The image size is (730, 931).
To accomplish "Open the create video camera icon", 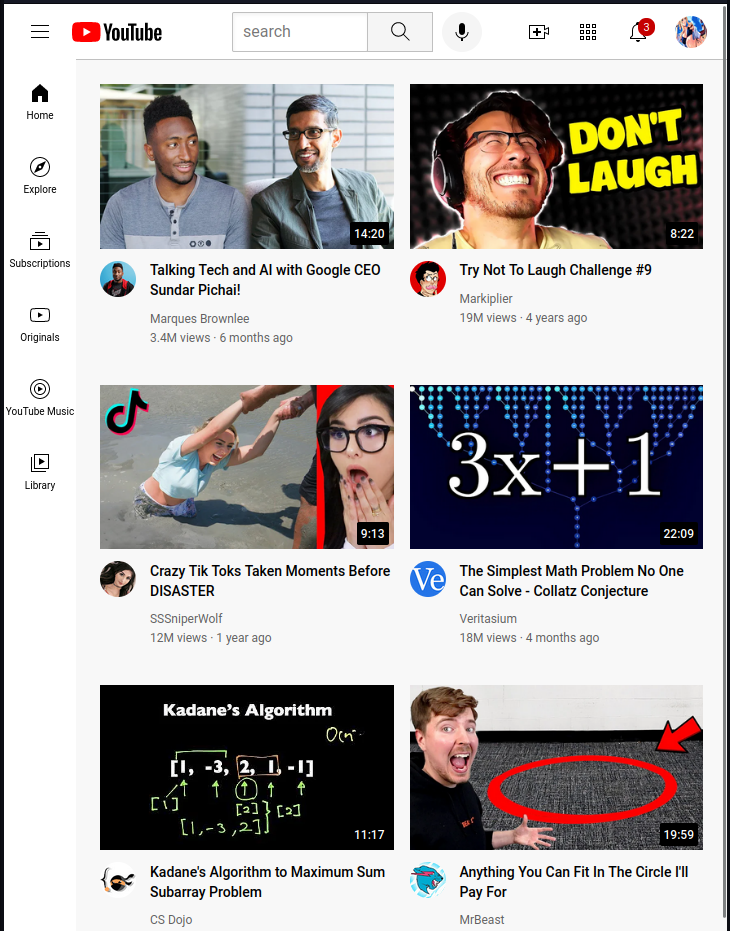I will pyautogui.click(x=539, y=31).
